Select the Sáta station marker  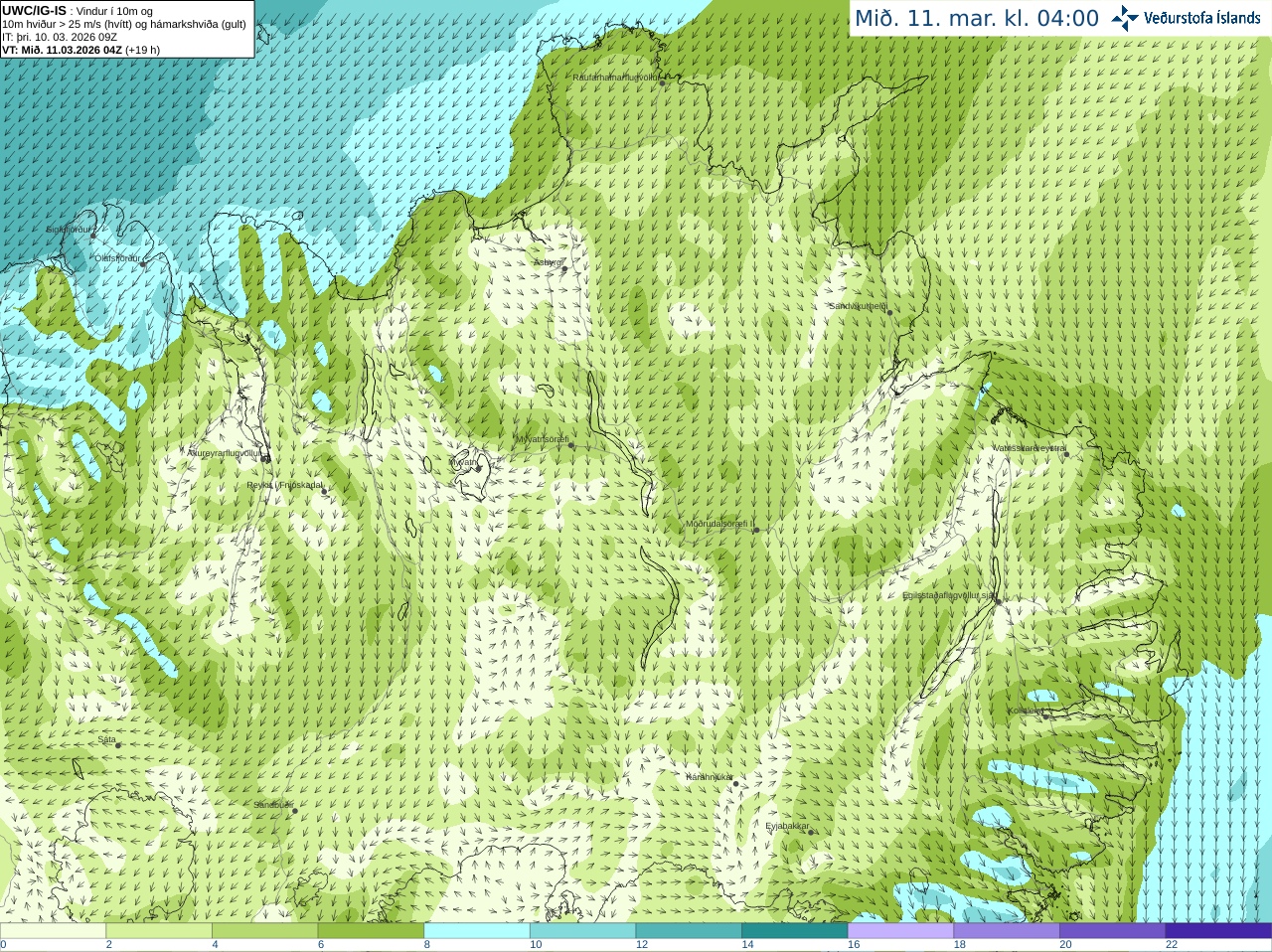tap(118, 744)
